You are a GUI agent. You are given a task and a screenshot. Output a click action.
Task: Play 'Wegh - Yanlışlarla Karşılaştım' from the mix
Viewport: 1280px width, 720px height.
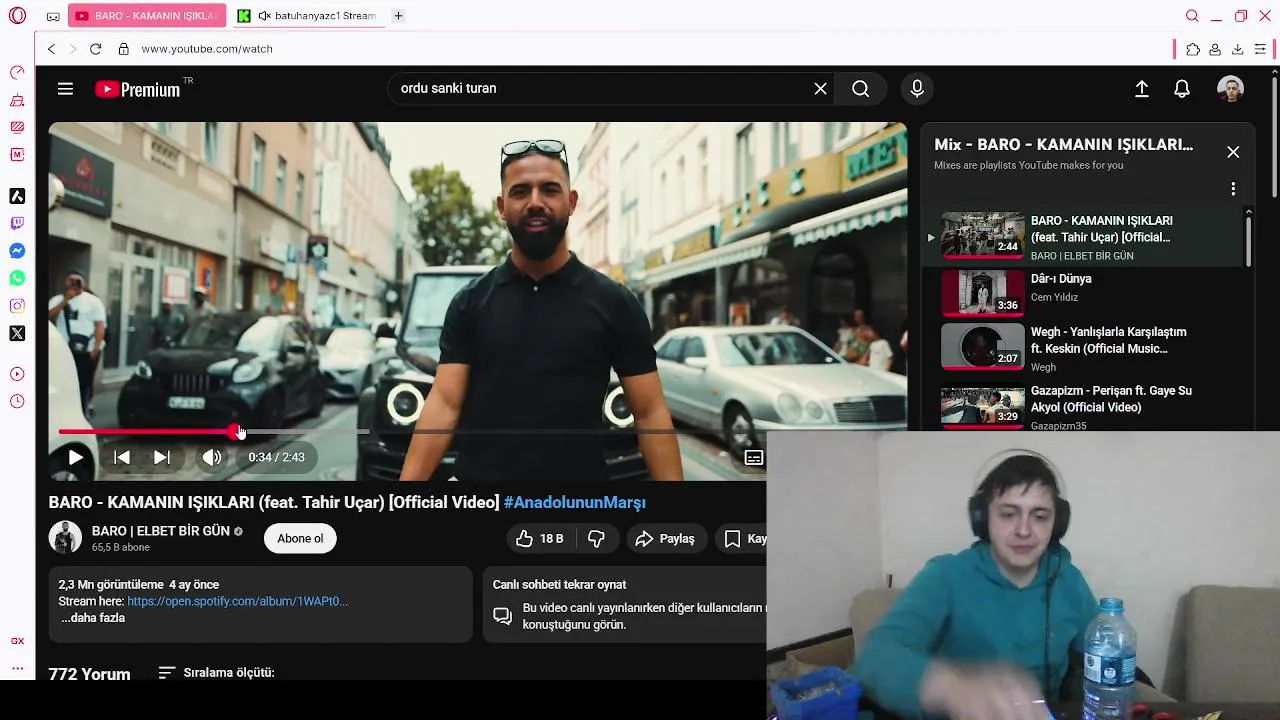(x=1082, y=347)
